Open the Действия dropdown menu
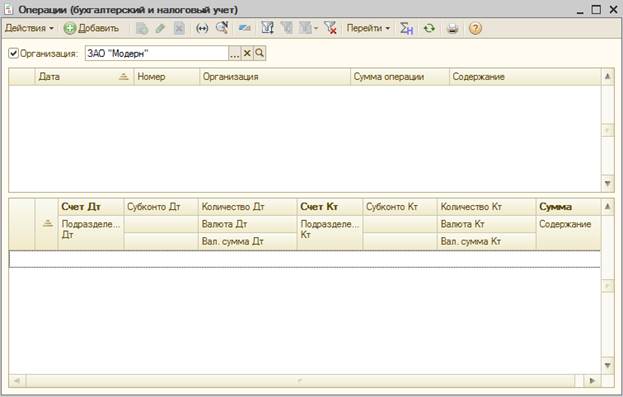The image size is (623, 397). (29, 28)
